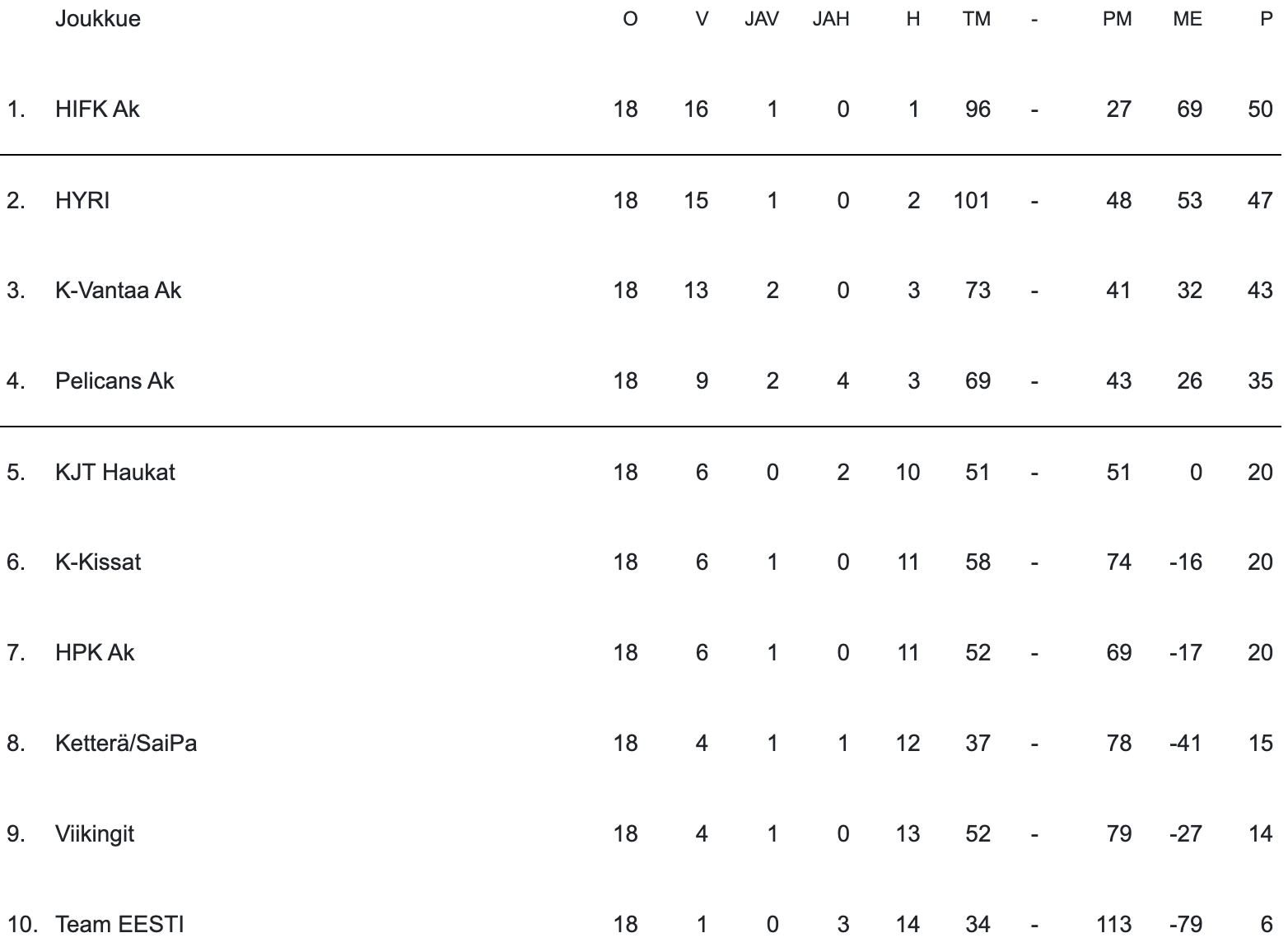Click the JAV column header
The width and height of the screenshot is (1288, 947).
point(762,19)
